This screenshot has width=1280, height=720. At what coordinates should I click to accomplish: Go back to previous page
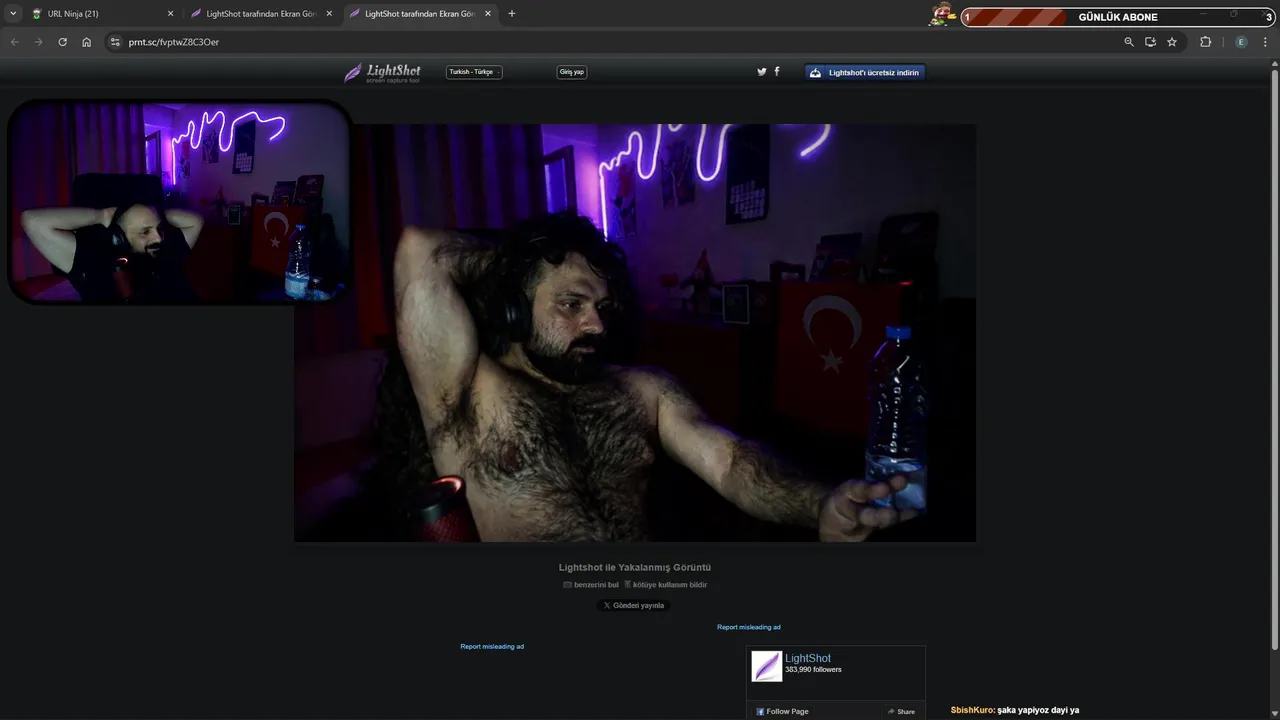click(x=14, y=42)
